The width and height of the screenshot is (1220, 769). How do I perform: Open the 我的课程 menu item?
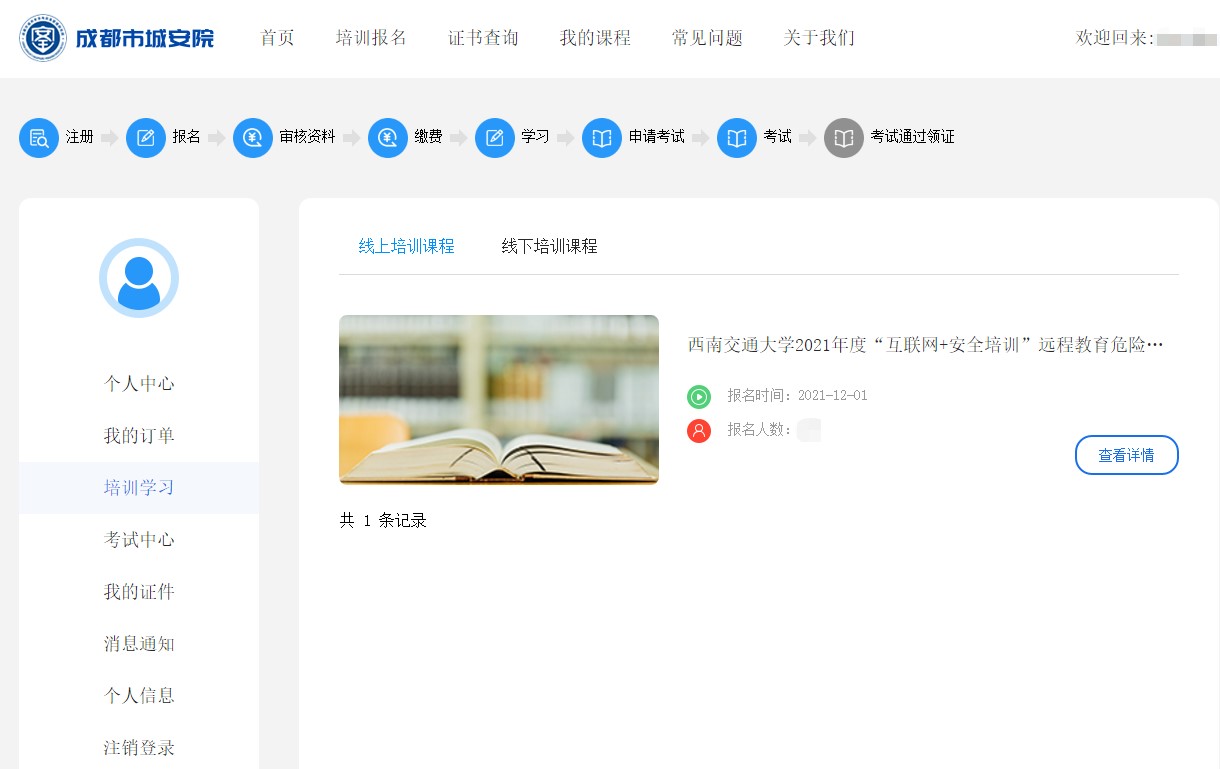click(x=595, y=38)
